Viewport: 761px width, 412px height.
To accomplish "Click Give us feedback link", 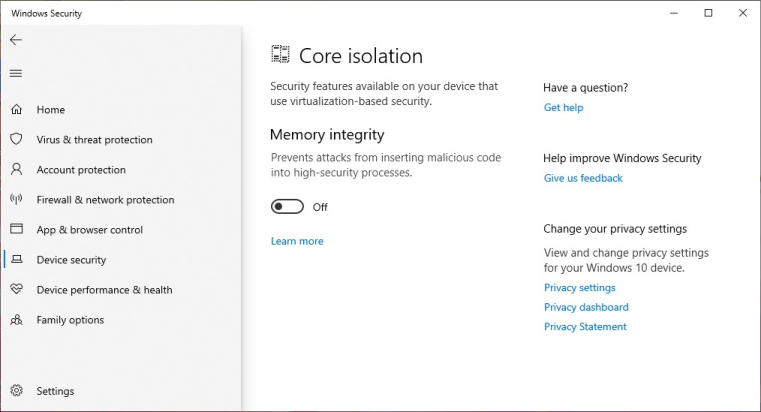I will [583, 178].
